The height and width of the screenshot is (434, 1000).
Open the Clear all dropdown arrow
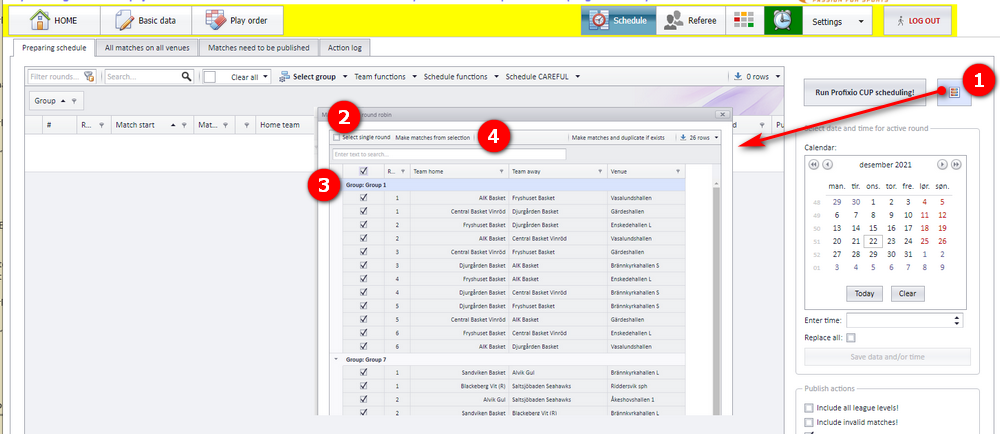265,76
